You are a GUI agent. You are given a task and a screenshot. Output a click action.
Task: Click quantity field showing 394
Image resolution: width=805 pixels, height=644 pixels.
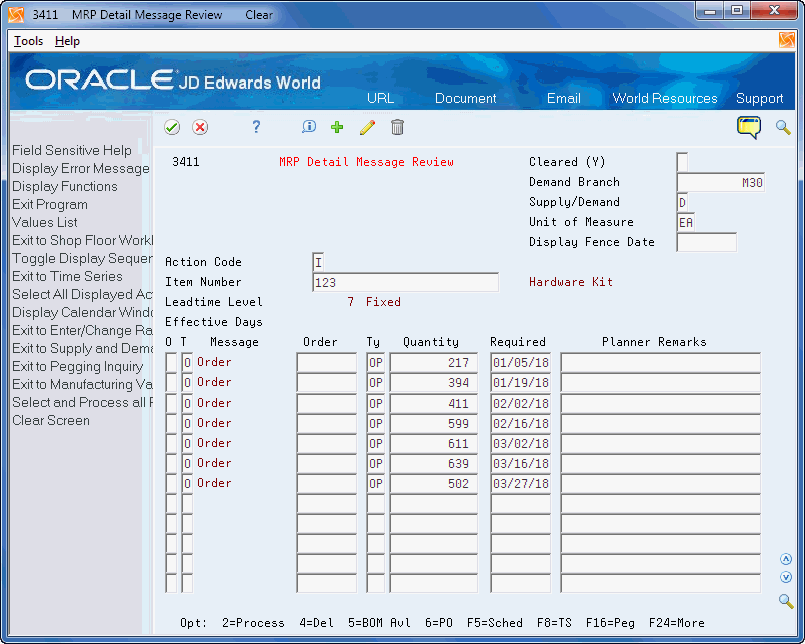434,383
